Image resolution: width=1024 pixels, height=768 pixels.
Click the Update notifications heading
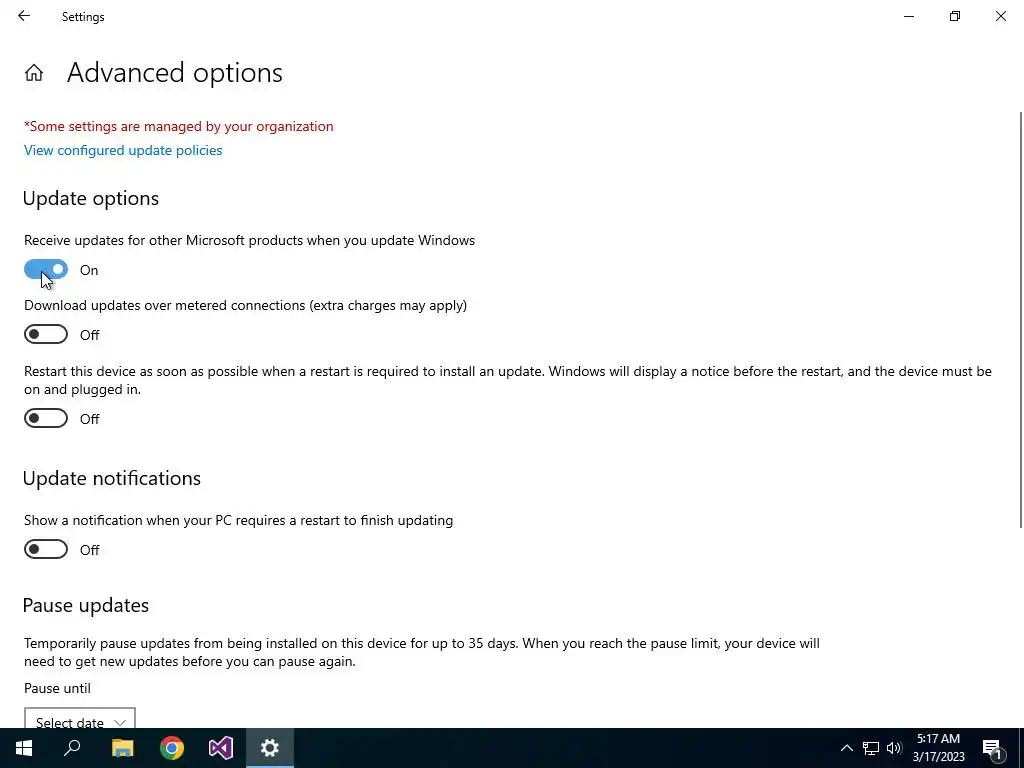112,478
